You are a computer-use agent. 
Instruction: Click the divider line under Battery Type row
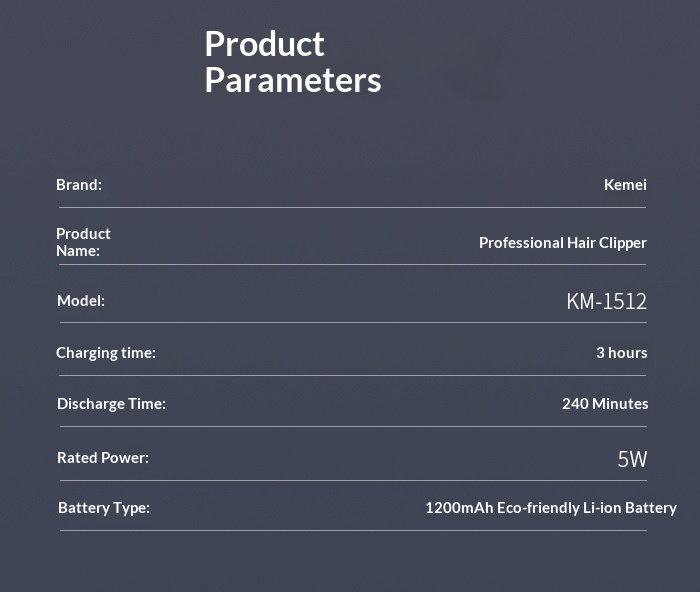click(352, 531)
